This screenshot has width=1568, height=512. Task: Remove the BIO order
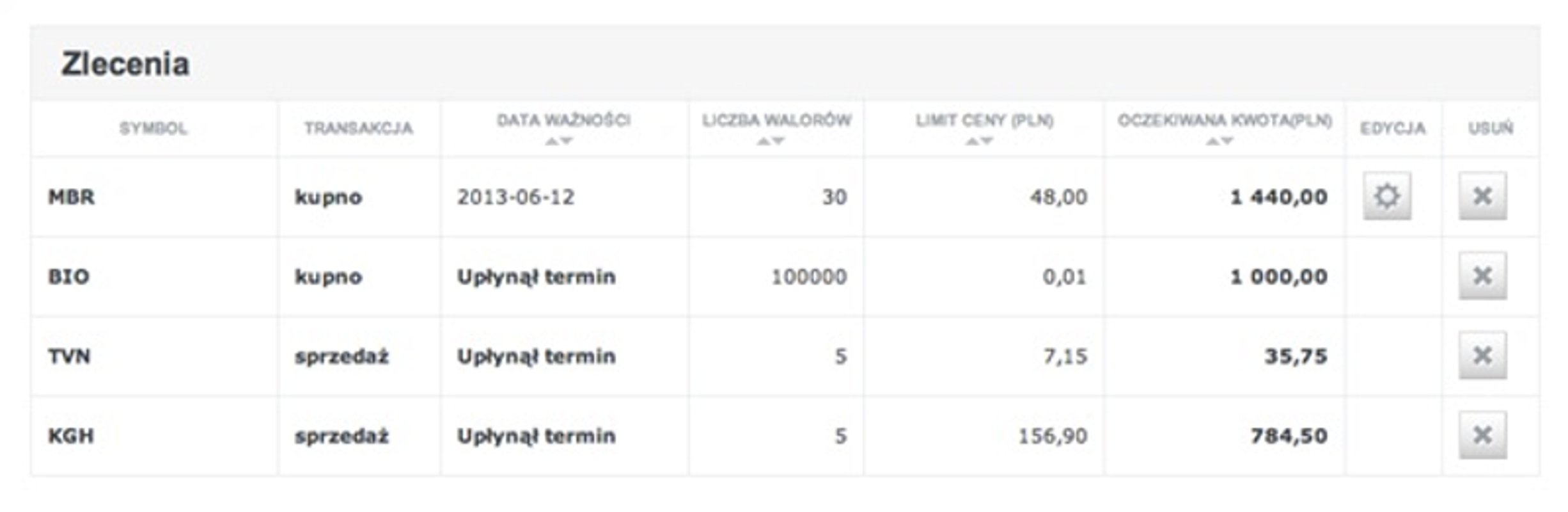click(1482, 276)
